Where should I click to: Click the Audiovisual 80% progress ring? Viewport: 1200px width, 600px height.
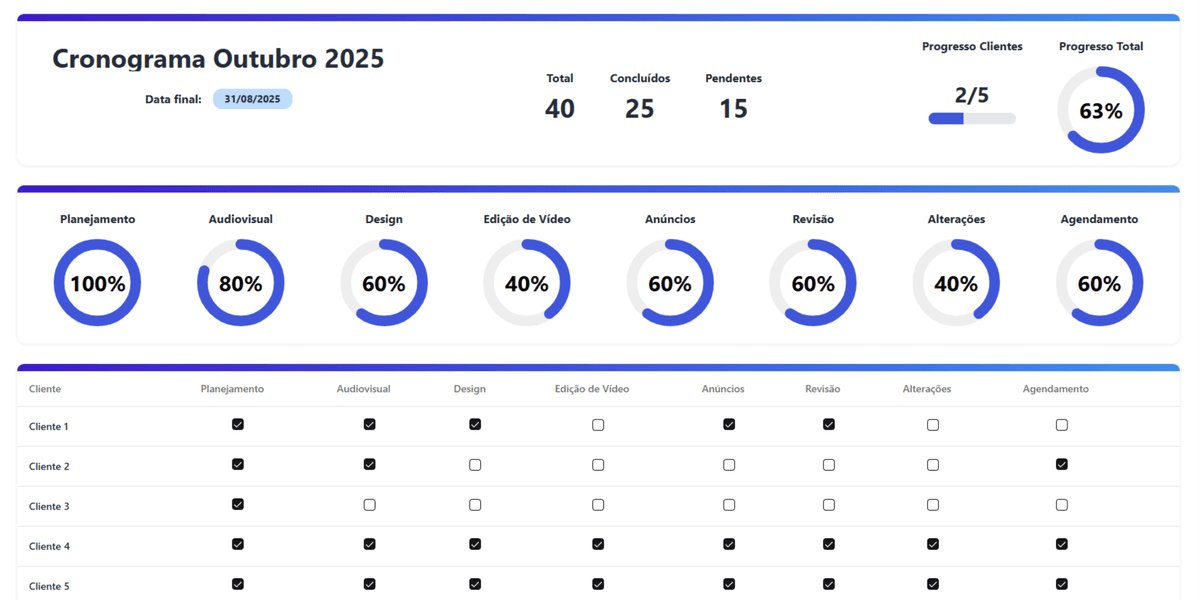click(x=240, y=283)
